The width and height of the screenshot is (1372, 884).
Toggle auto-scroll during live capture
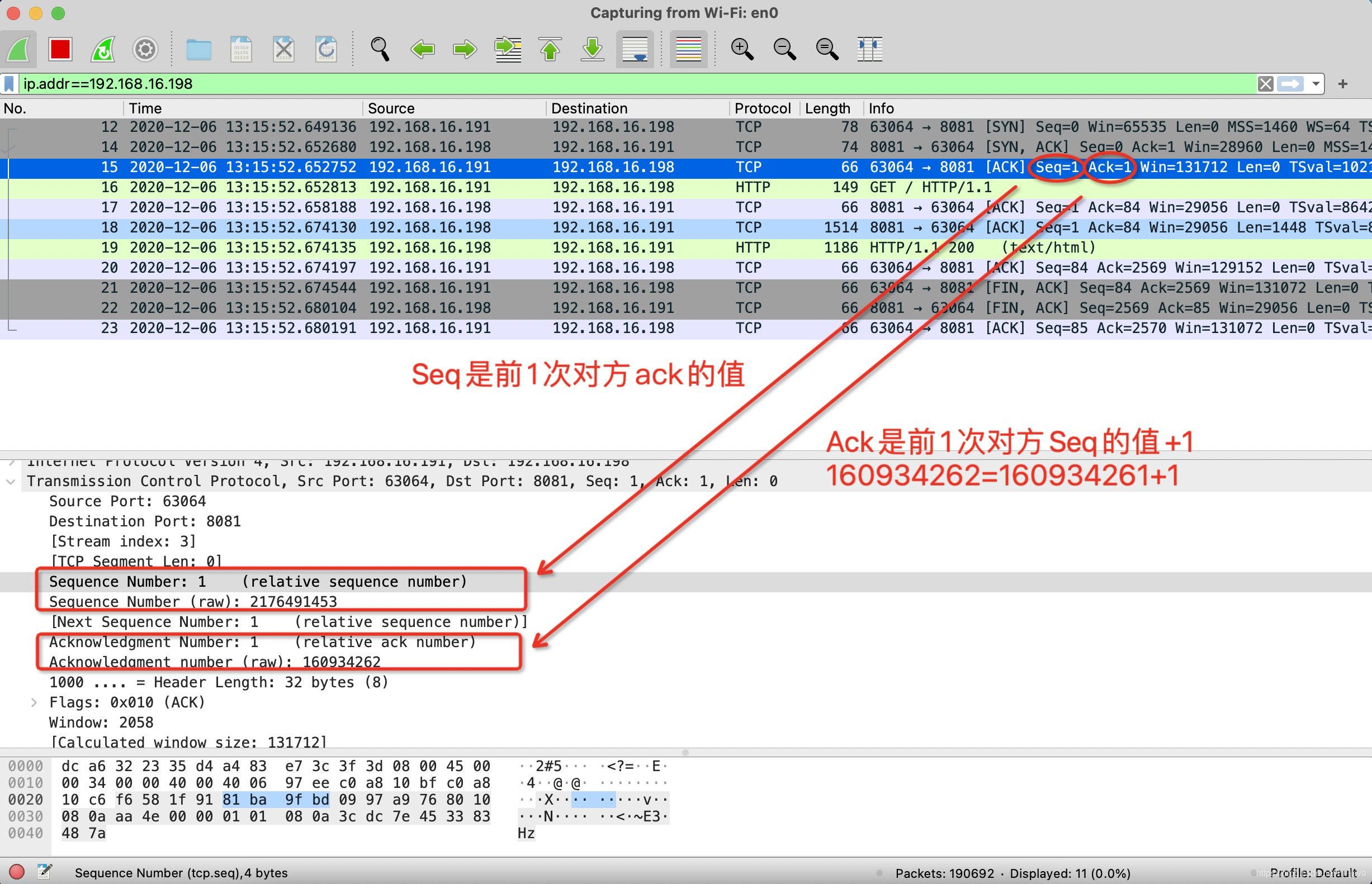635,49
